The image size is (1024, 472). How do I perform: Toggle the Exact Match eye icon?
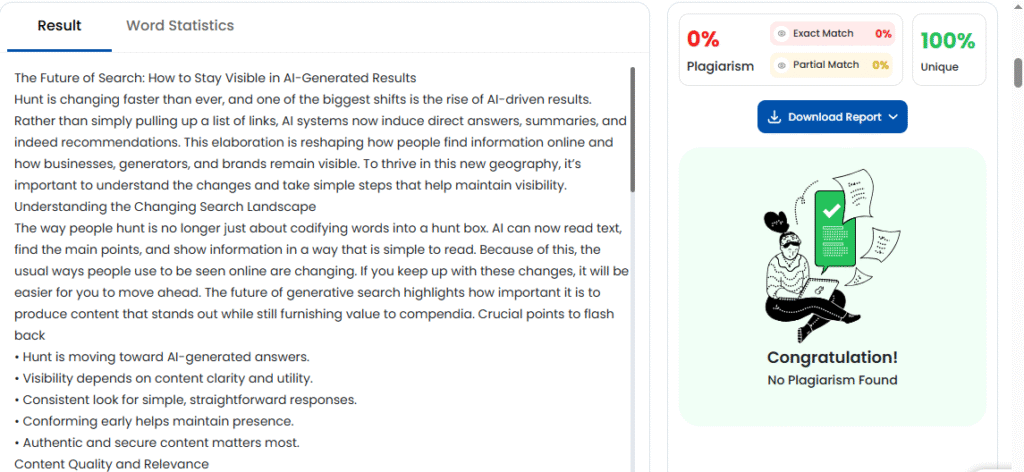(782, 34)
